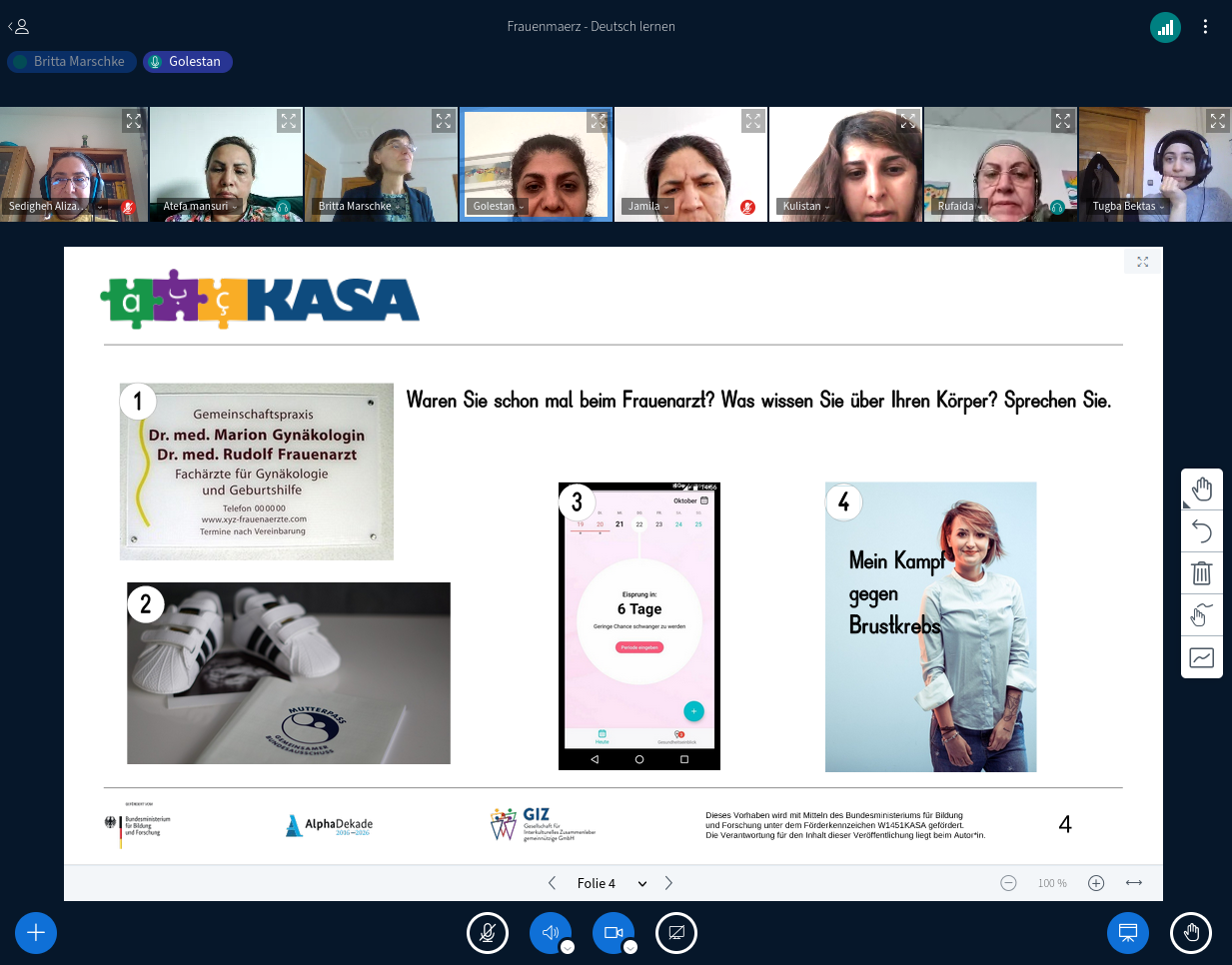Click the undo annotation arrow icon

1201,530
